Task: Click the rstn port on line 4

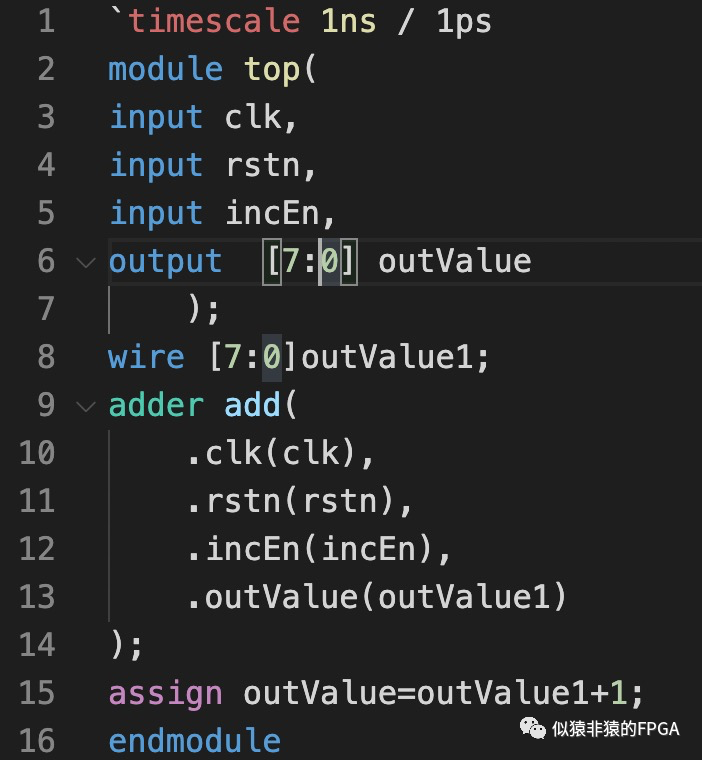Action: point(263,165)
